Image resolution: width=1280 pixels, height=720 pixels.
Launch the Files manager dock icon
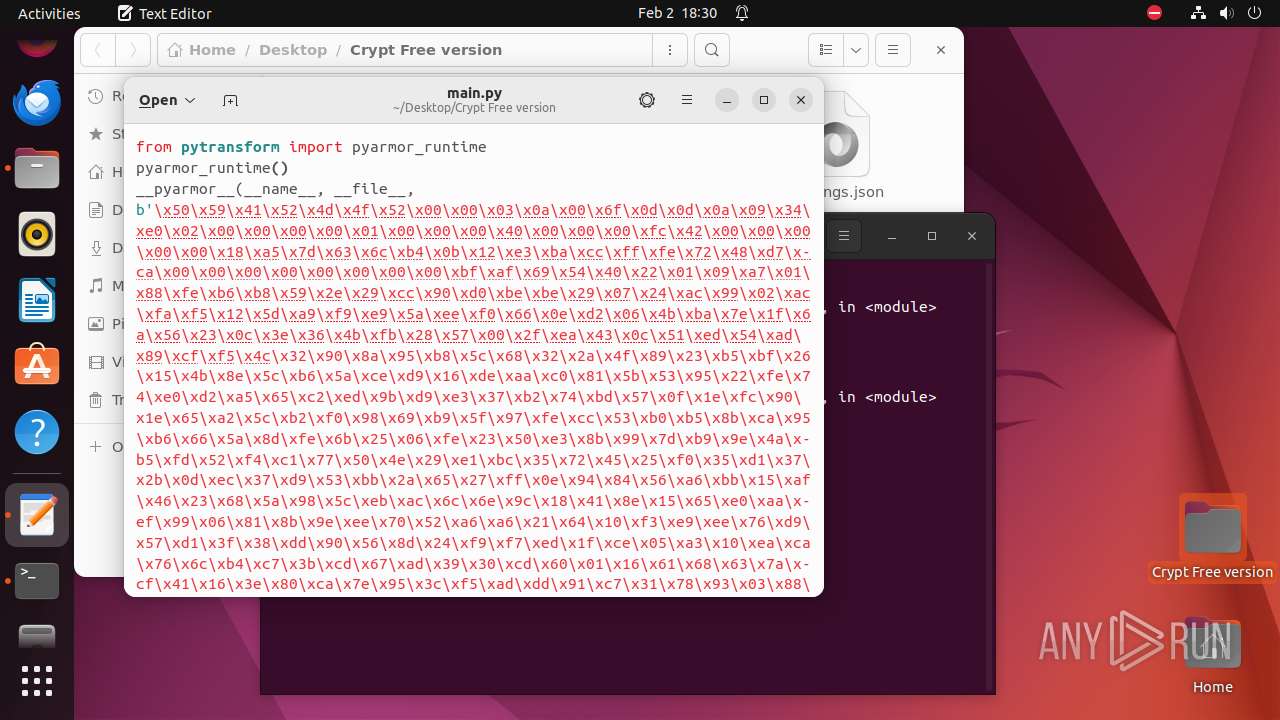[x=37, y=168]
